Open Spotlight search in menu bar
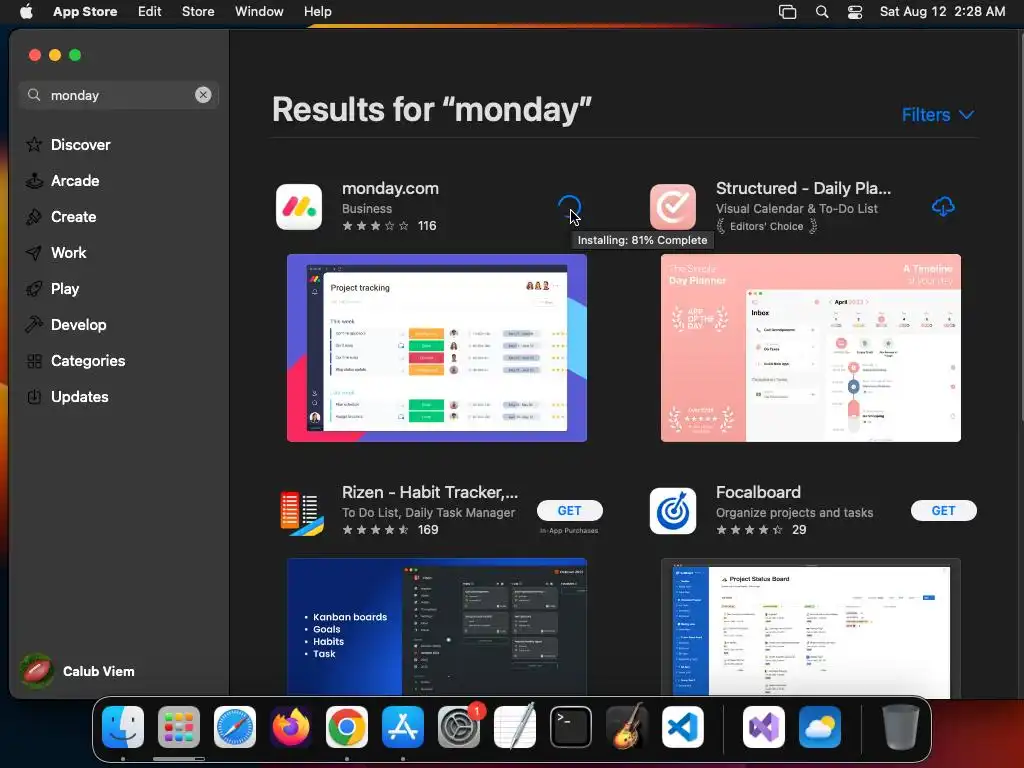 (822, 12)
